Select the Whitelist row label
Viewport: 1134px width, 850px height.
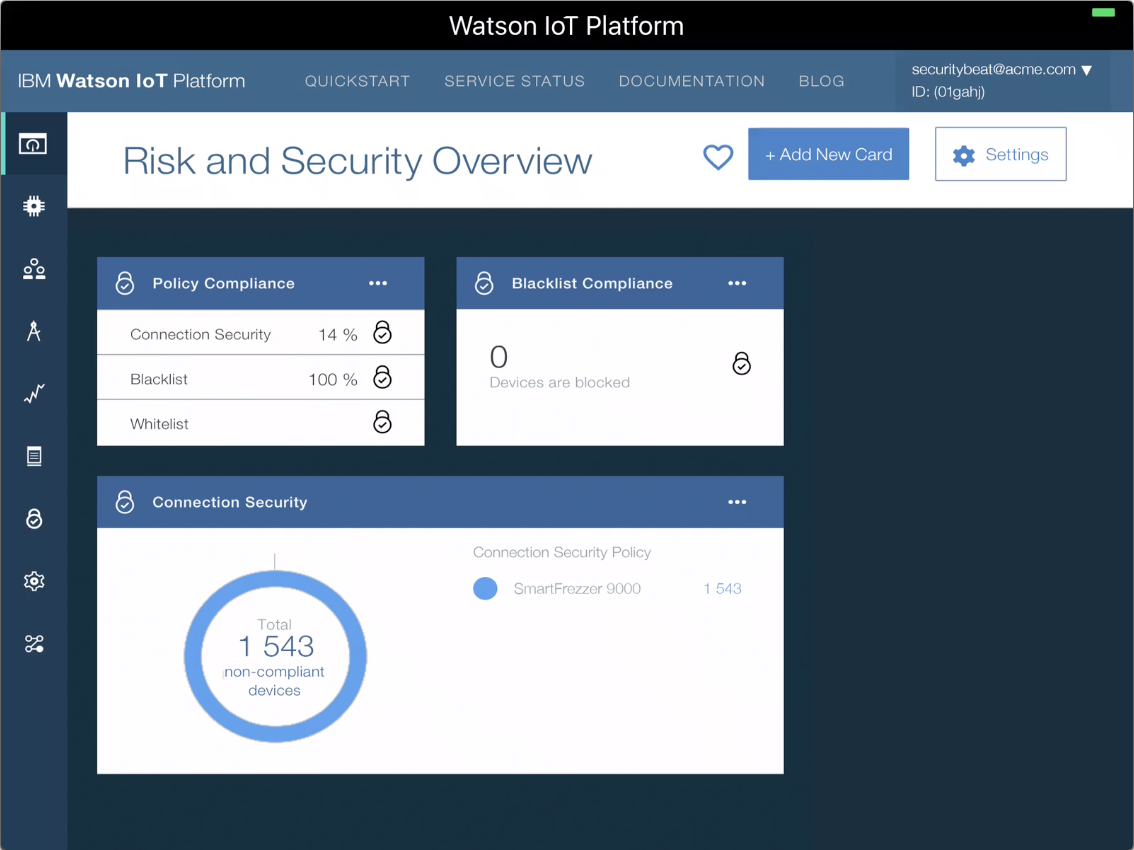159,424
